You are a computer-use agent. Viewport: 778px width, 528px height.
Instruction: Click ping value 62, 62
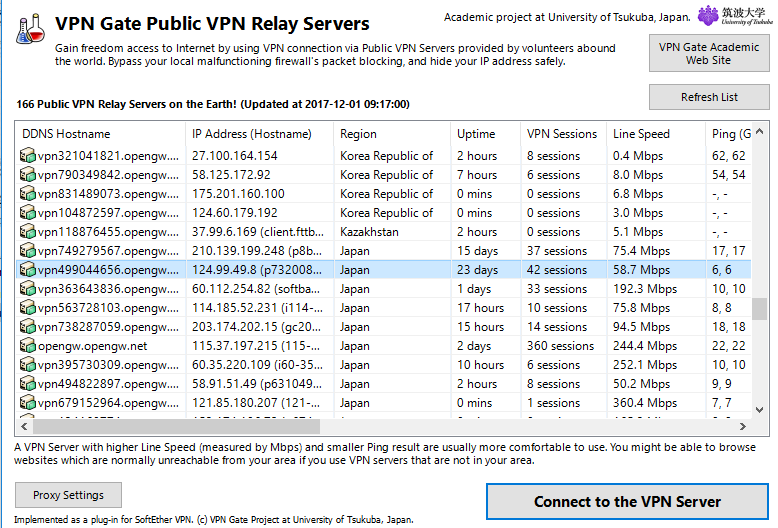tap(728, 156)
